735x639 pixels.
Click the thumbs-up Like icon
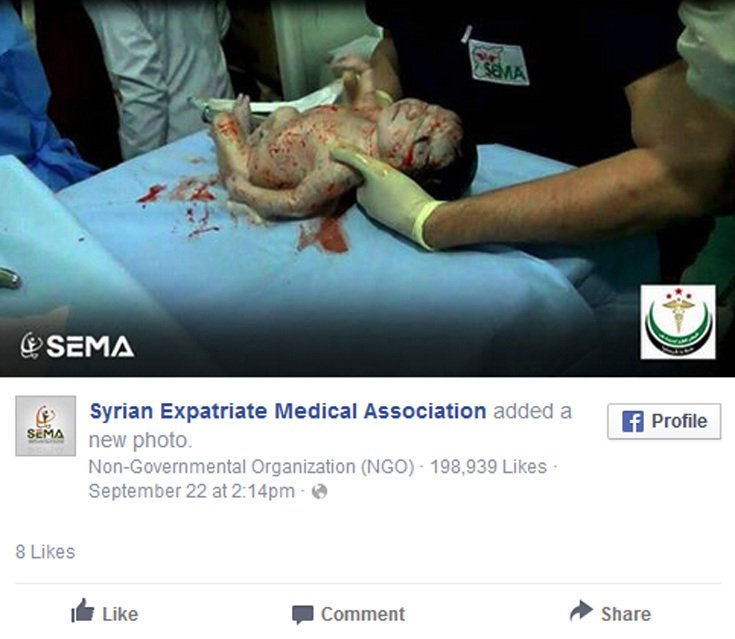(x=82, y=610)
